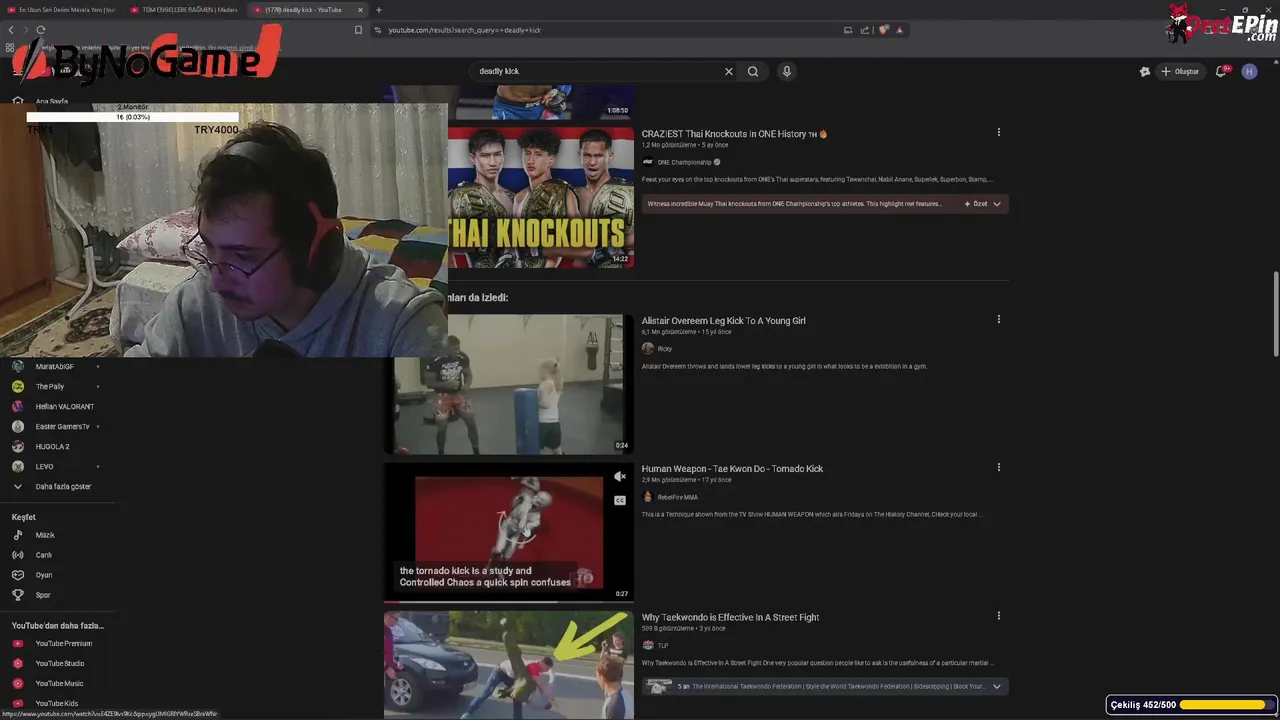Unmute the Tornado Kick preview
This screenshot has width=1280, height=720.
tap(620, 477)
